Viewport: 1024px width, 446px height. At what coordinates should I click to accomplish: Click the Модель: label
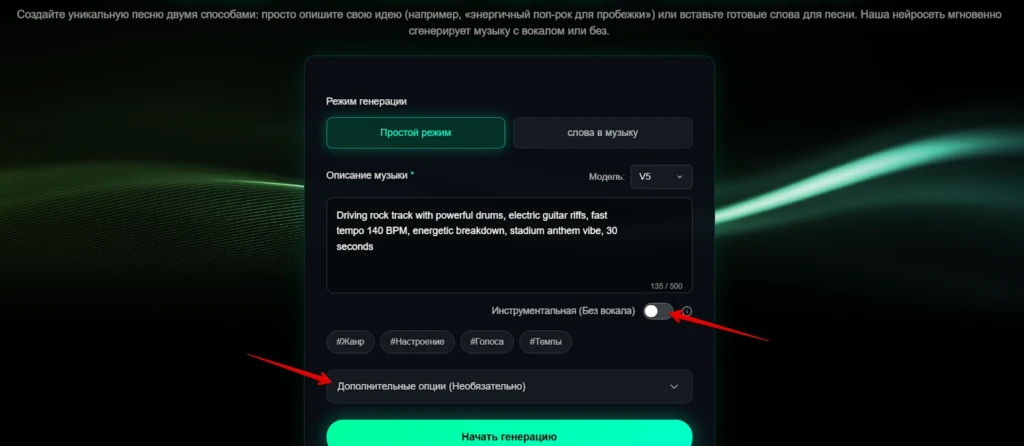[607, 177]
